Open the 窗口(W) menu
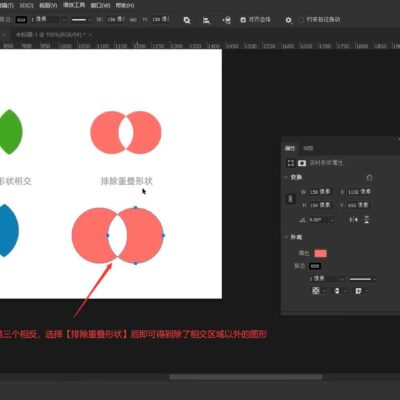 click(x=100, y=6)
